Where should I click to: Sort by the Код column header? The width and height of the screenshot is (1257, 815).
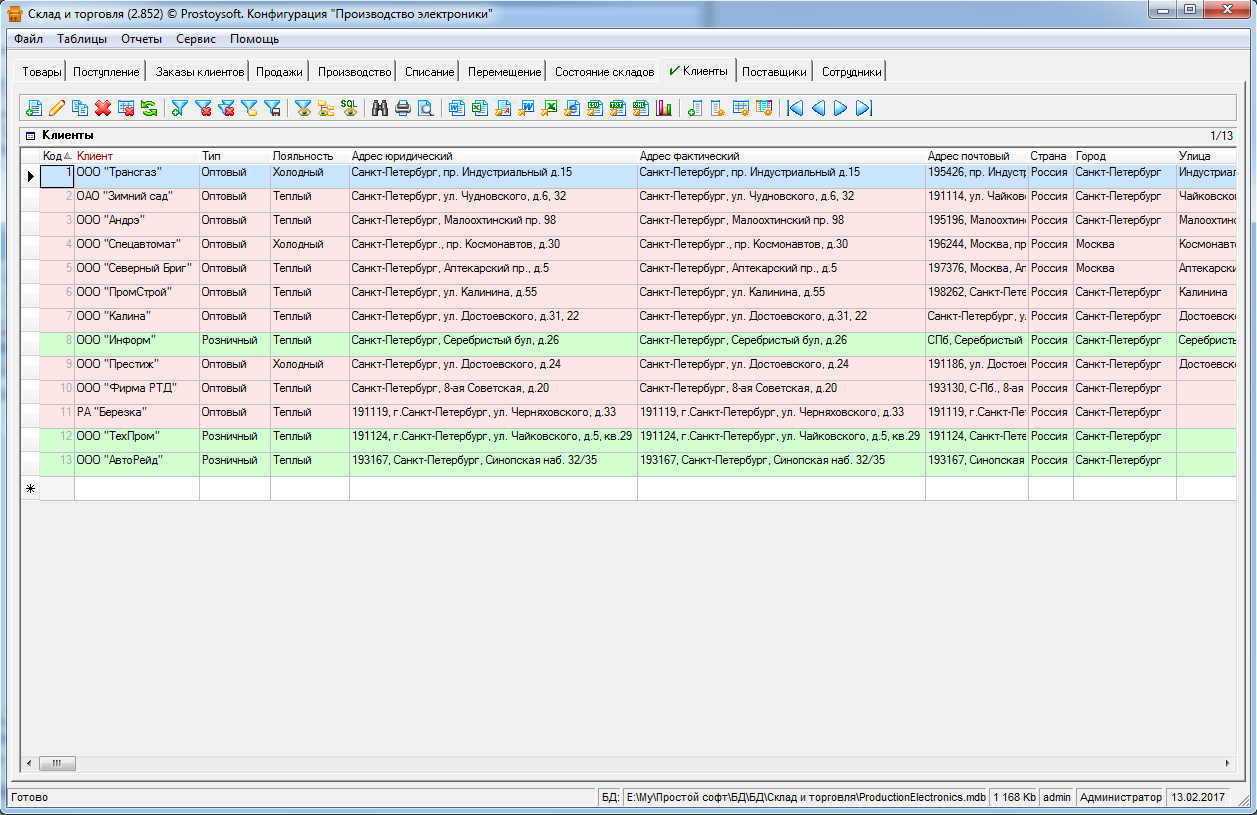(x=52, y=156)
